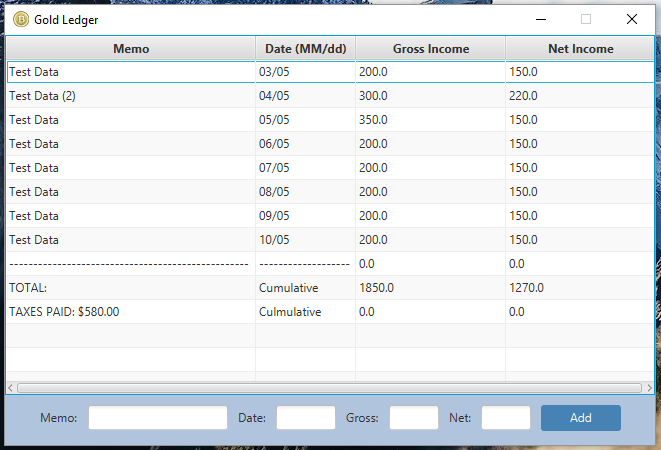Screen dimensions: 661x450
Task: Sort by Date (MM/dd) column header
Action: coord(305,49)
